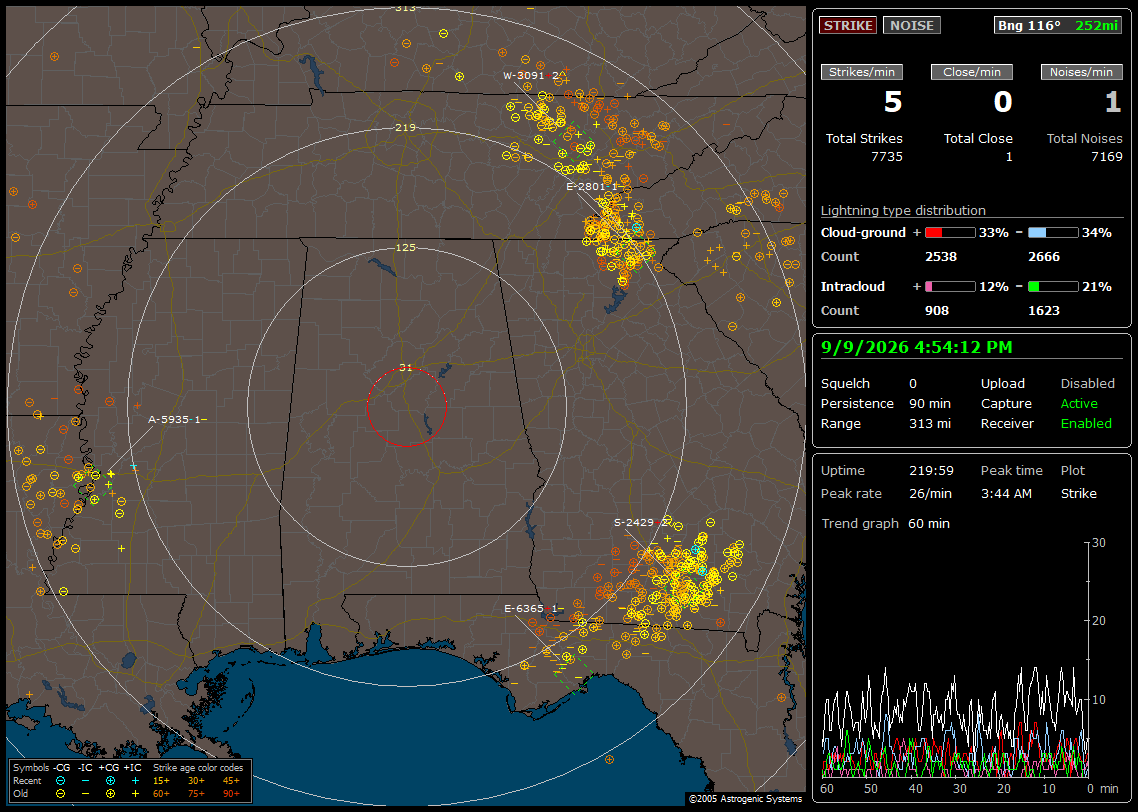
Task: Click the Close/min header button
Action: coord(972,72)
